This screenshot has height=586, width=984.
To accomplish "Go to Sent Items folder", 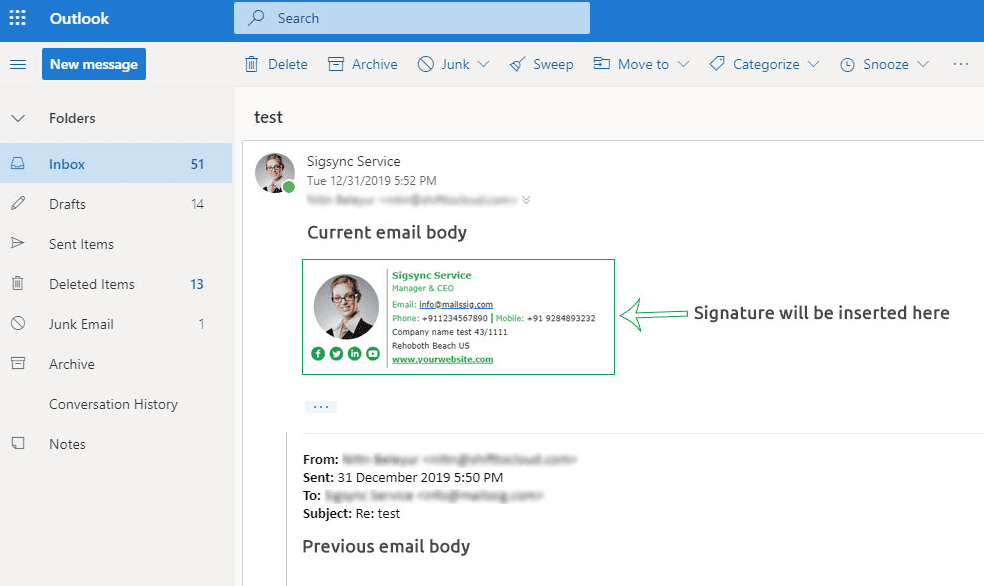I will pos(81,244).
